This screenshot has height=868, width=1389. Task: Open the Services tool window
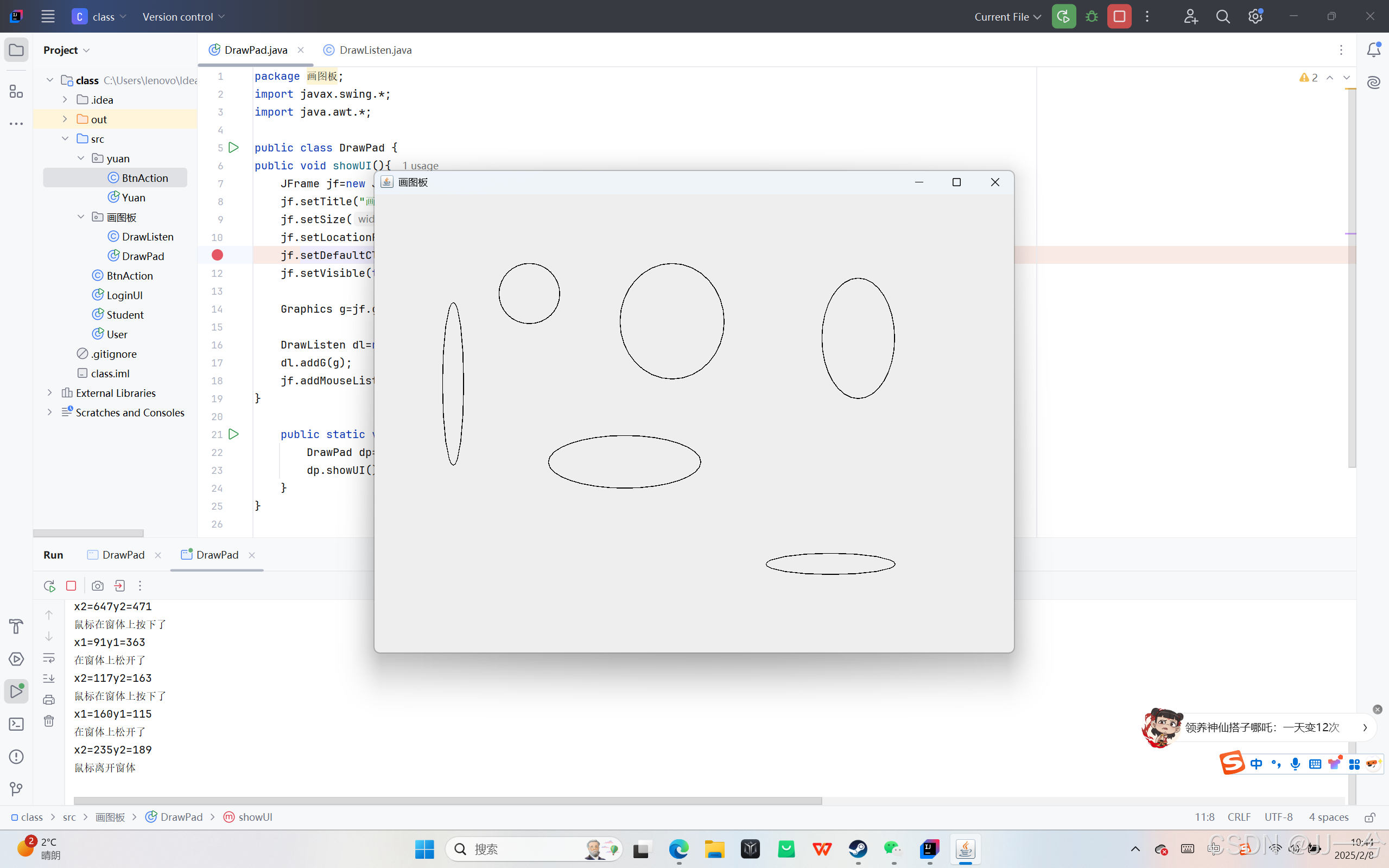[16, 659]
